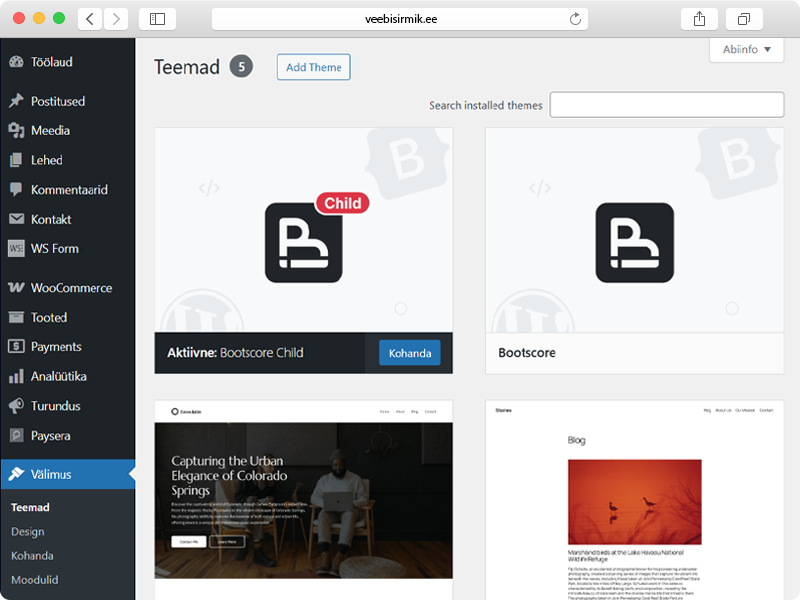Click the Turundus megaphone icon
This screenshot has height=600, width=800.
tap(16, 406)
